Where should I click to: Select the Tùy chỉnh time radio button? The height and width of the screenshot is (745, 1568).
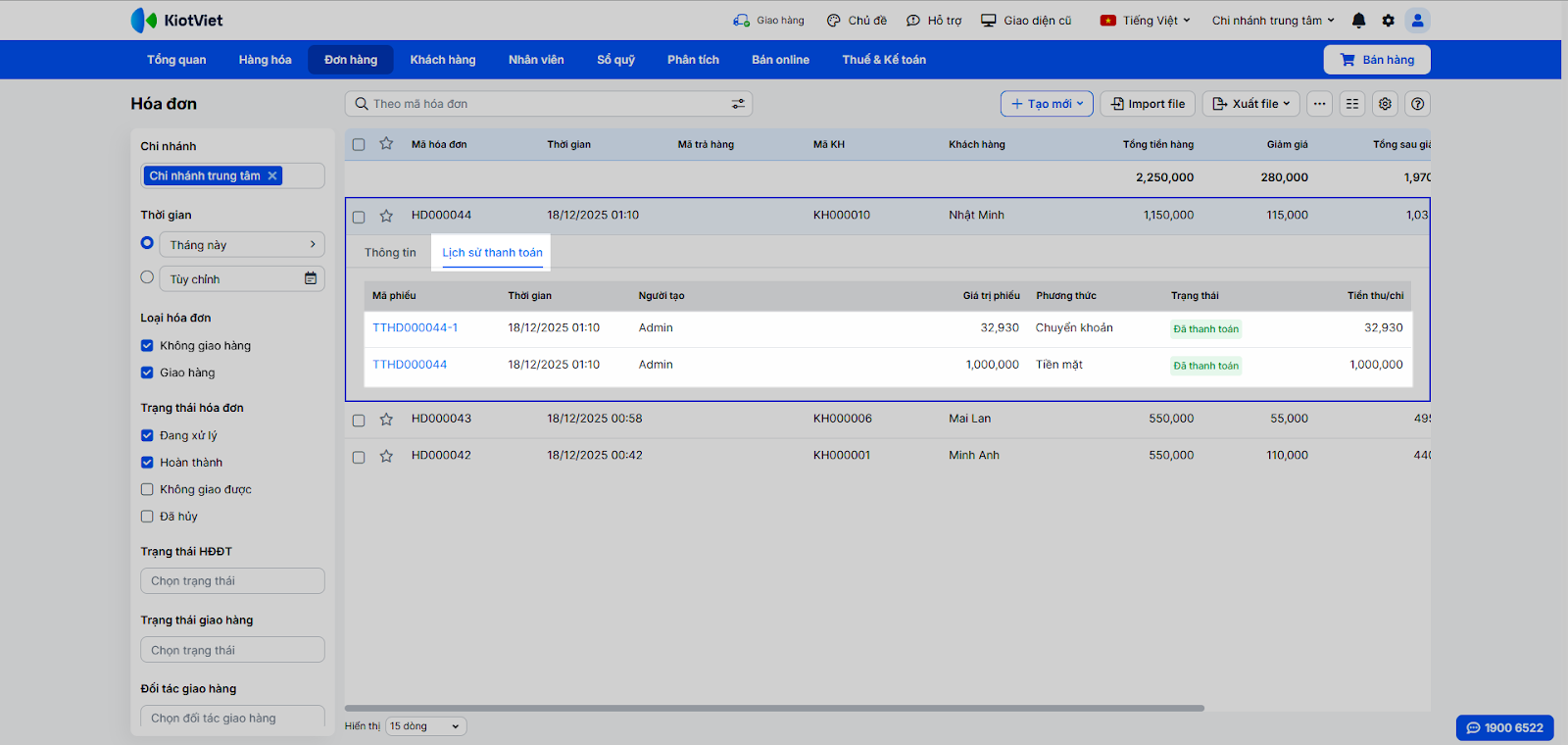tap(147, 277)
